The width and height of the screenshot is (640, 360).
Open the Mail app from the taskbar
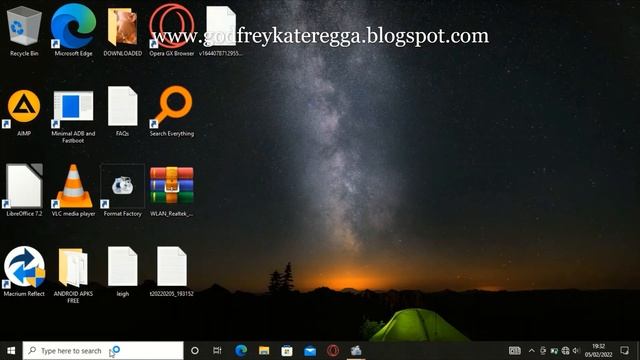click(x=310, y=351)
